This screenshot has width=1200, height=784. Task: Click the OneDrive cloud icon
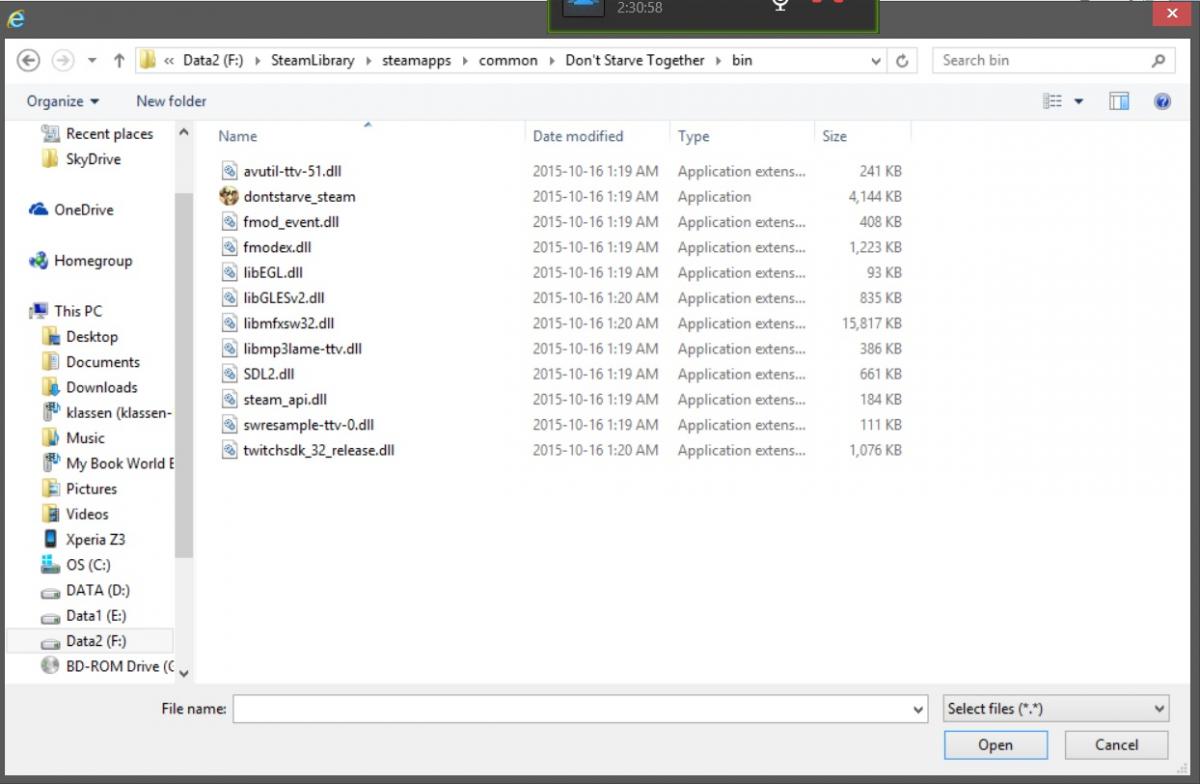[x=39, y=210]
